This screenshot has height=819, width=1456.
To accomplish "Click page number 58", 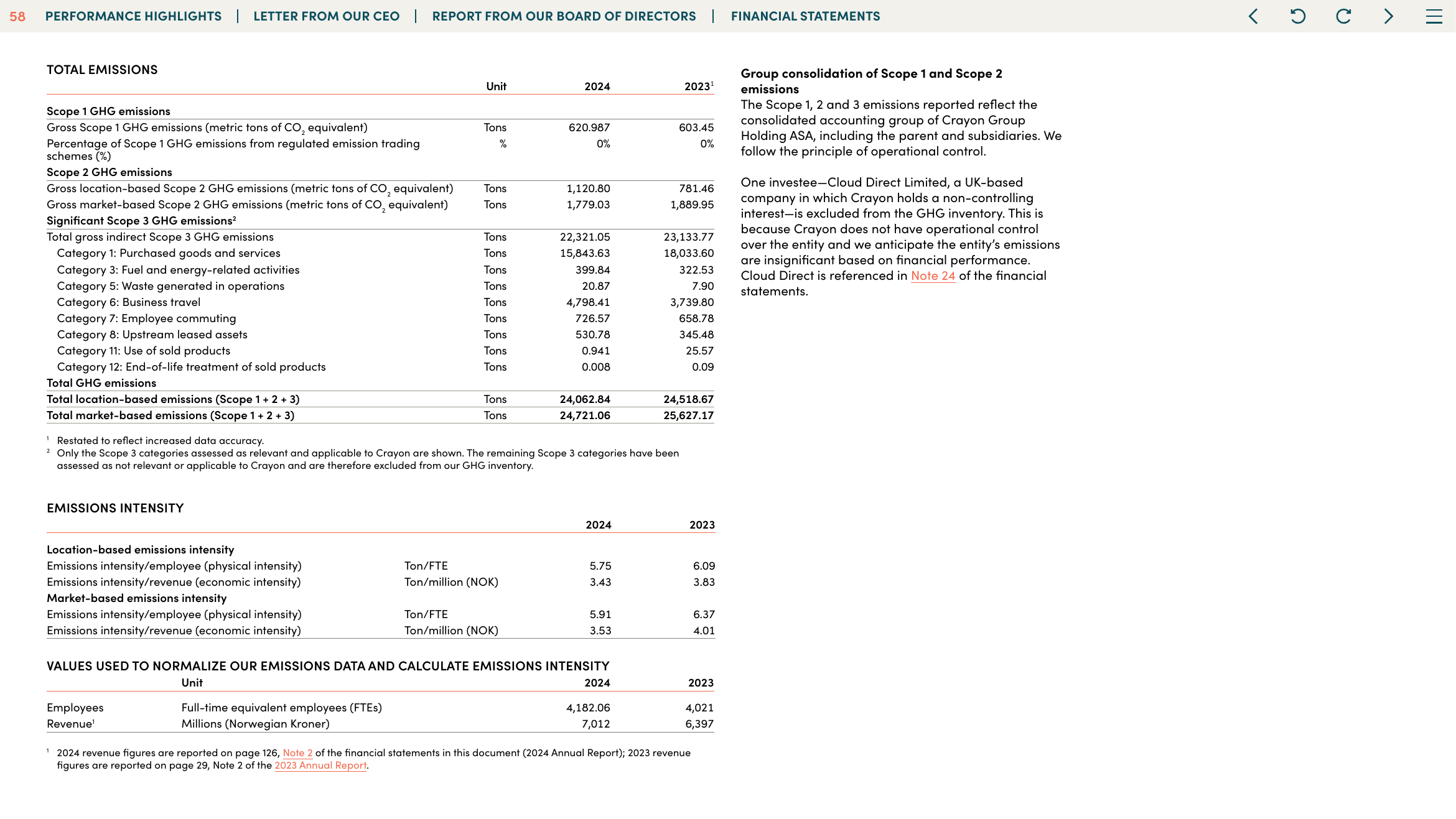I will [17, 16].
